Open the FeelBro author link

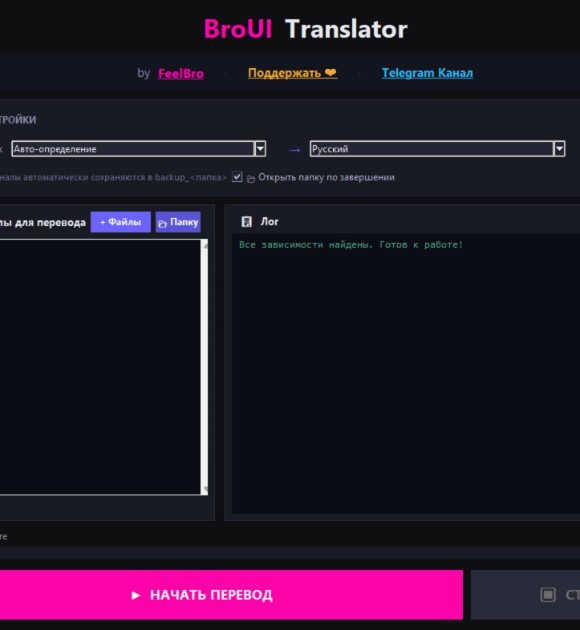[181, 74]
